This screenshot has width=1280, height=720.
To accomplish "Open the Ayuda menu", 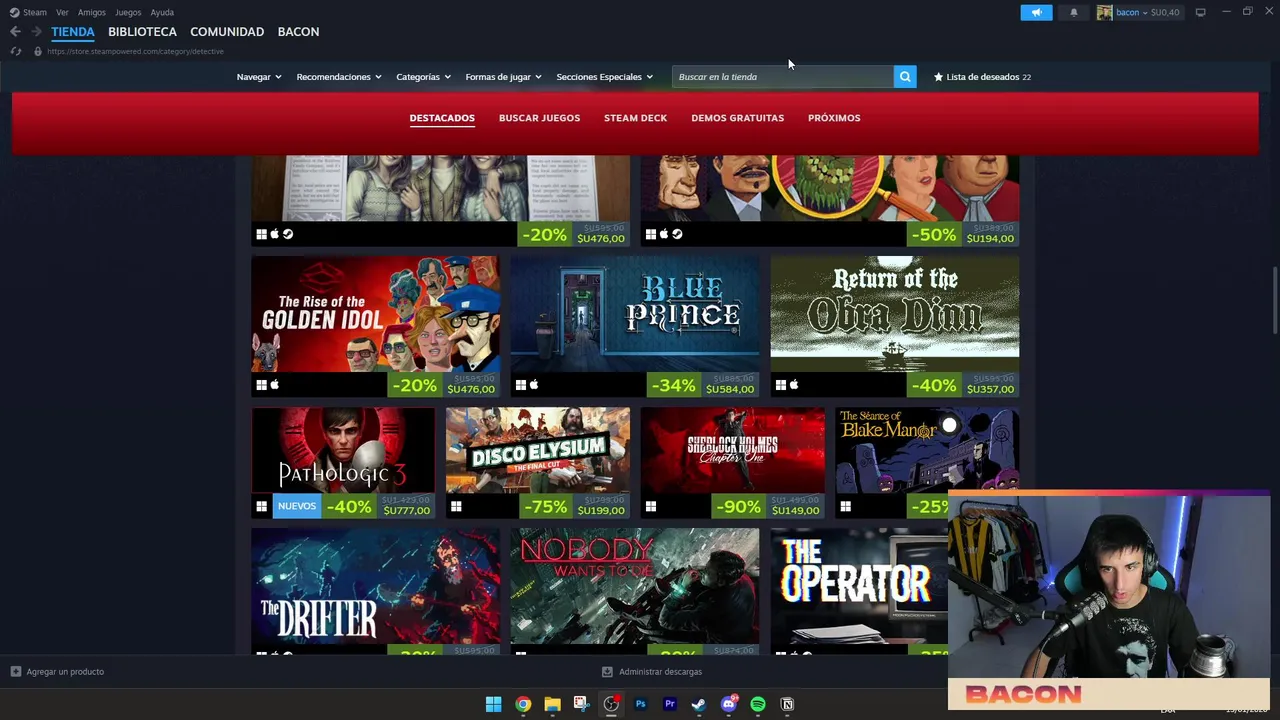I will [162, 12].
